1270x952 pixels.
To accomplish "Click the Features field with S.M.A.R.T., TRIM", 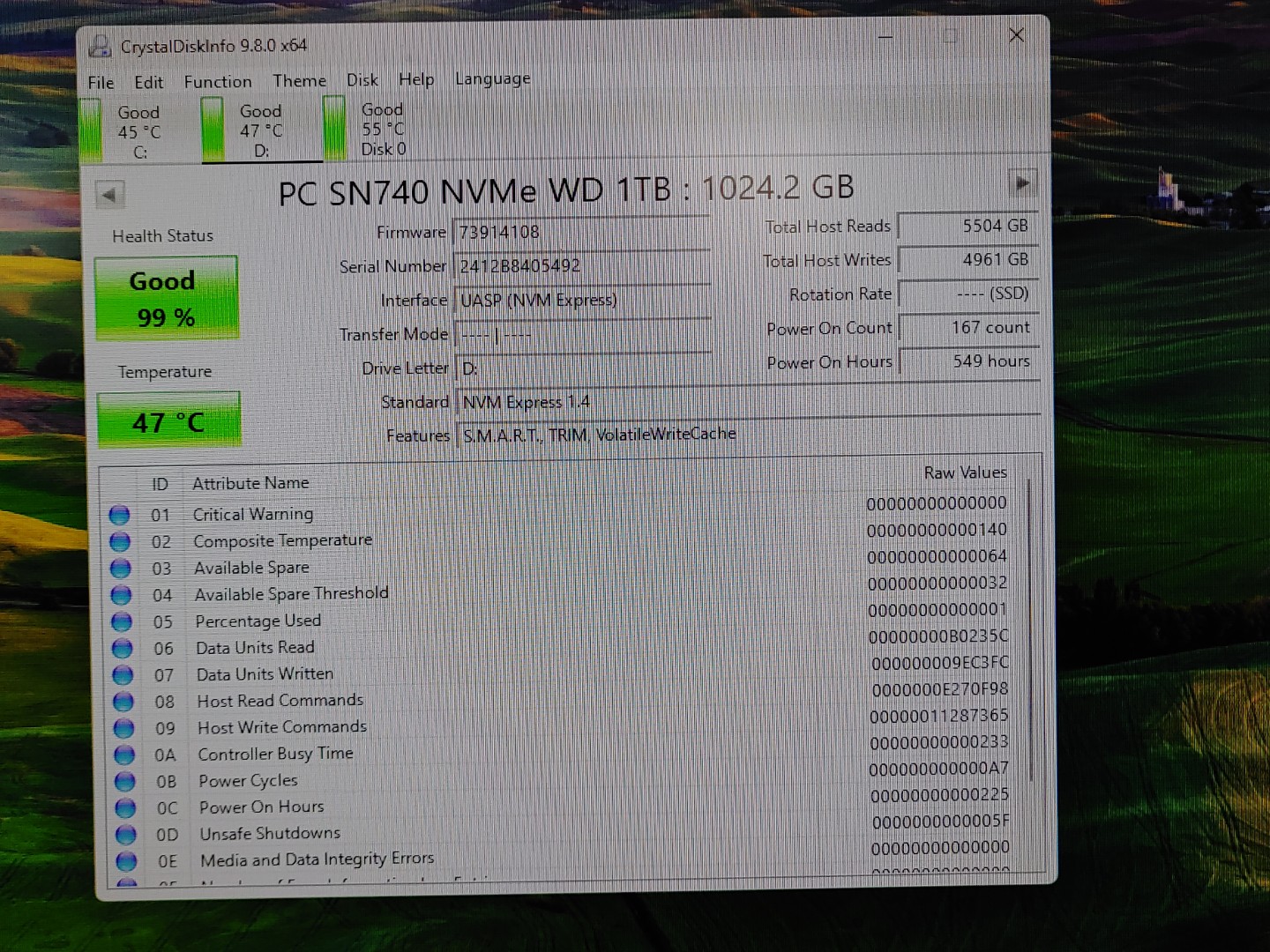I will point(749,434).
